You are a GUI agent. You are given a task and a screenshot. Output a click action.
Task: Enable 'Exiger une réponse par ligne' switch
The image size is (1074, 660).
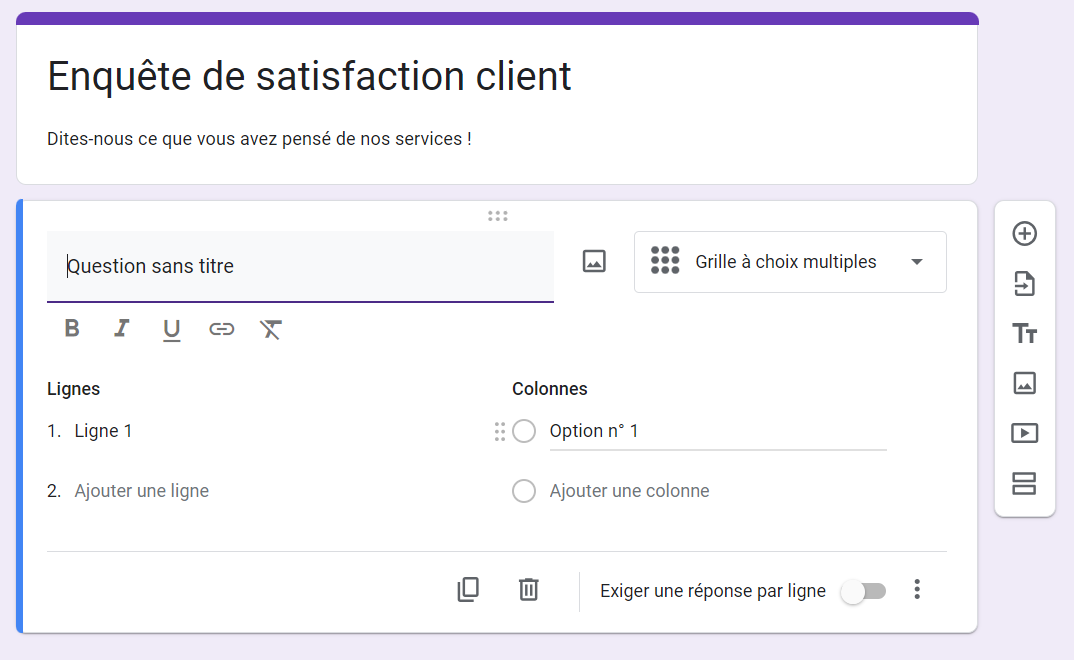[x=863, y=591]
